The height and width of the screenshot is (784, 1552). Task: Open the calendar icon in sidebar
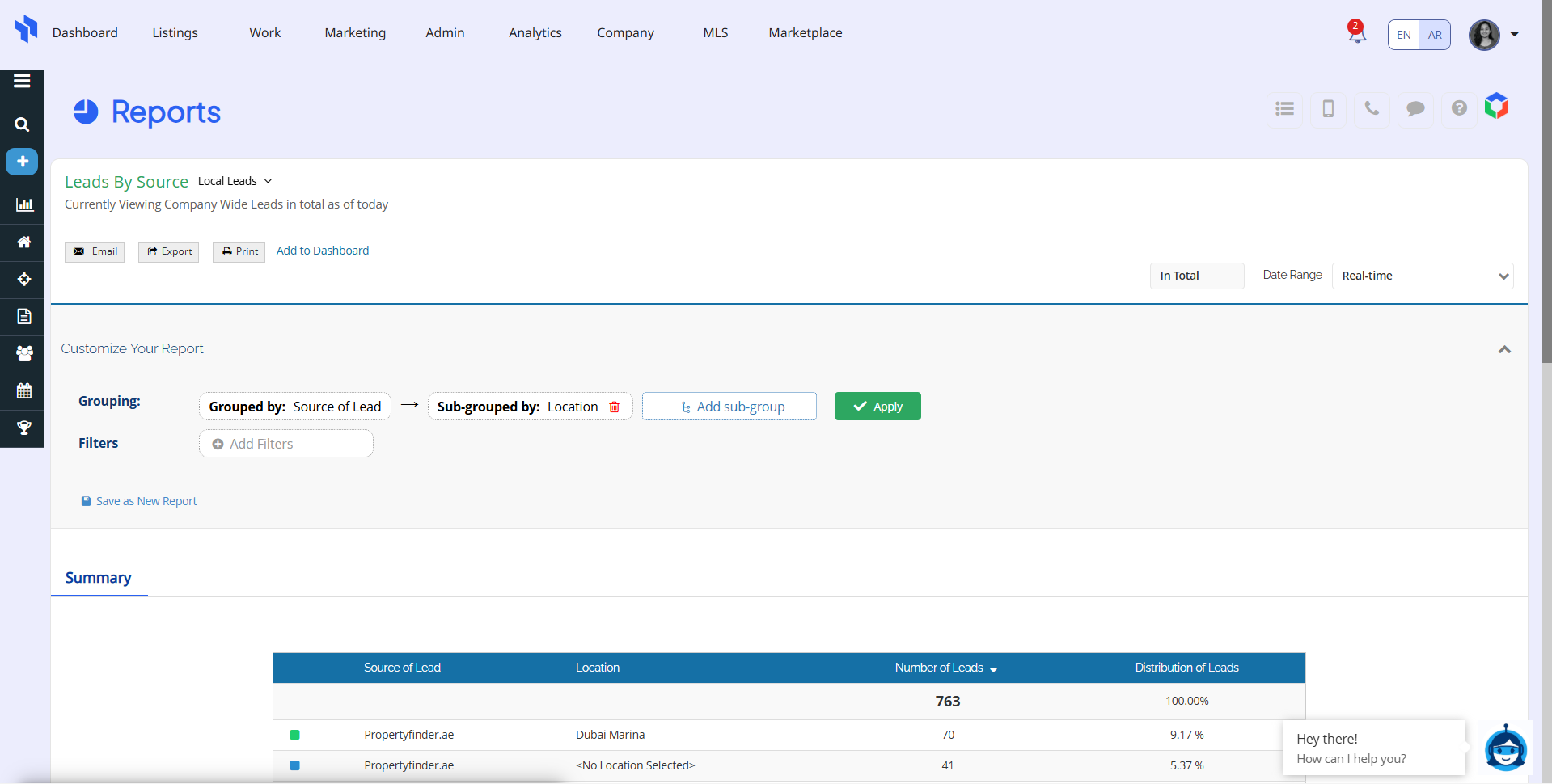(23, 391)
